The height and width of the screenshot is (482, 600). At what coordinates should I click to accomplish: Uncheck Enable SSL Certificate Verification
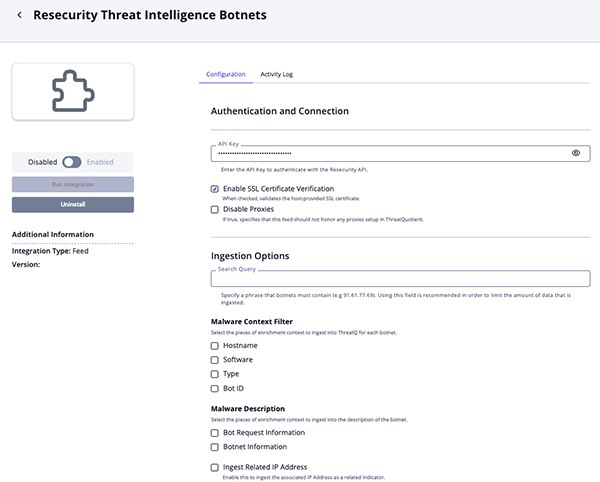215,189
